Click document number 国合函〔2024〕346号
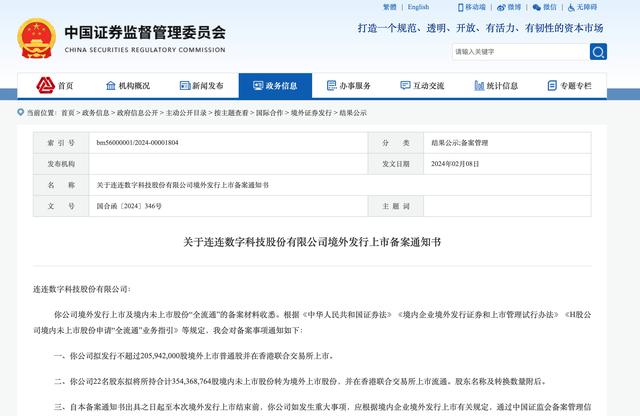 129,206
